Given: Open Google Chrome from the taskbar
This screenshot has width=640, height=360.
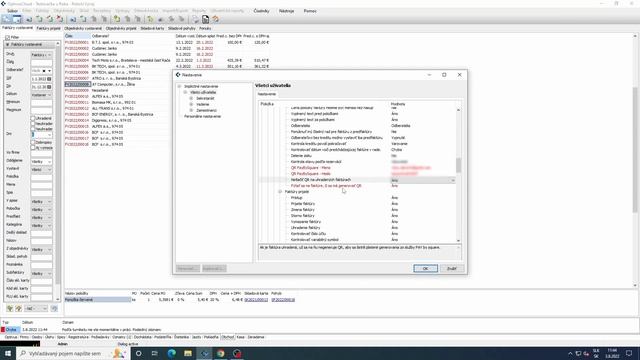Looking at the screenshot, I should (x=221, y=353).
